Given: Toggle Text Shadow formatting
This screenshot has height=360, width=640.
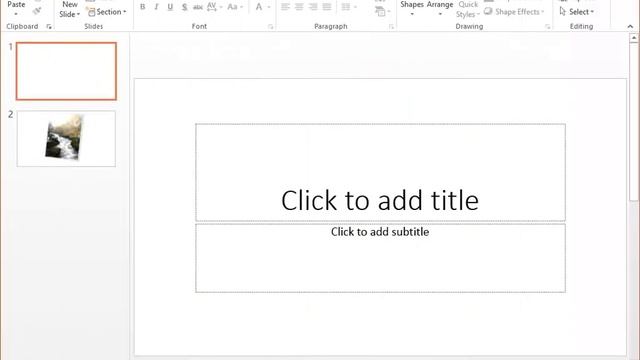Looking at the screenshot, I should point(184,7).
